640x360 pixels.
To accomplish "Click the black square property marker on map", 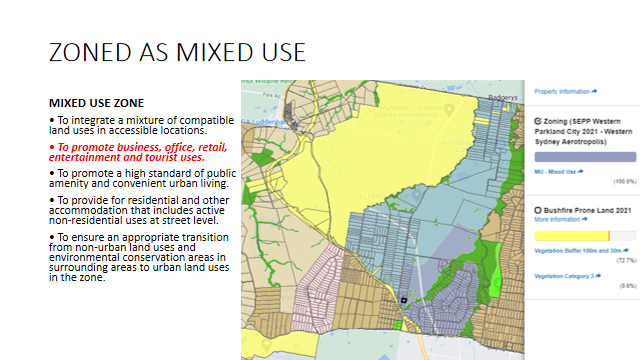I will pos(404,300).
